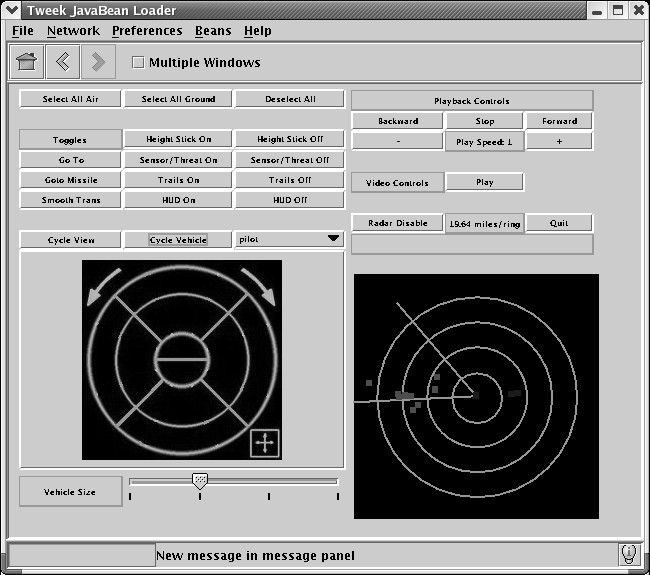Play Forward in the playback controls

pos(559,121)
